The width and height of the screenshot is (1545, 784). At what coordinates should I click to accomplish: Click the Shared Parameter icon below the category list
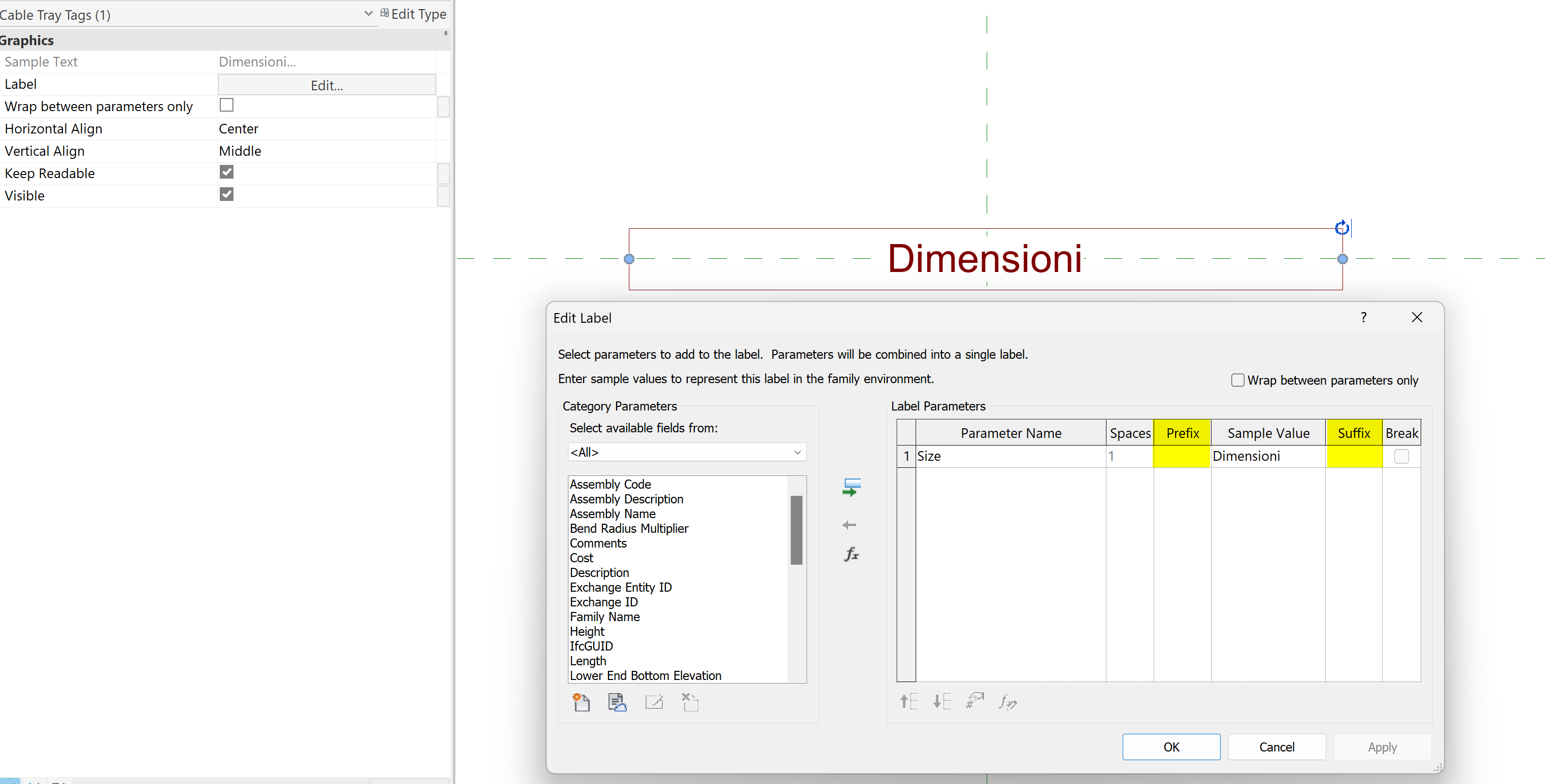pyautogui.click(x=617, y=702)
